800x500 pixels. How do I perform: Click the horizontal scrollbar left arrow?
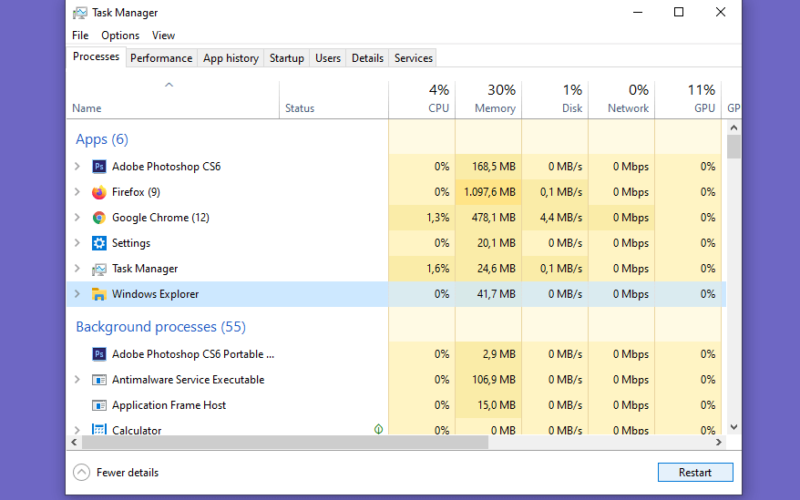(x=74, y=442)
